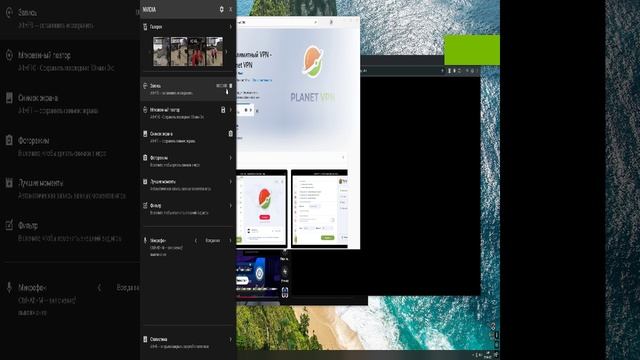Save instant replay clip icon
Screen dimensions: 640x360
(223, 110)
